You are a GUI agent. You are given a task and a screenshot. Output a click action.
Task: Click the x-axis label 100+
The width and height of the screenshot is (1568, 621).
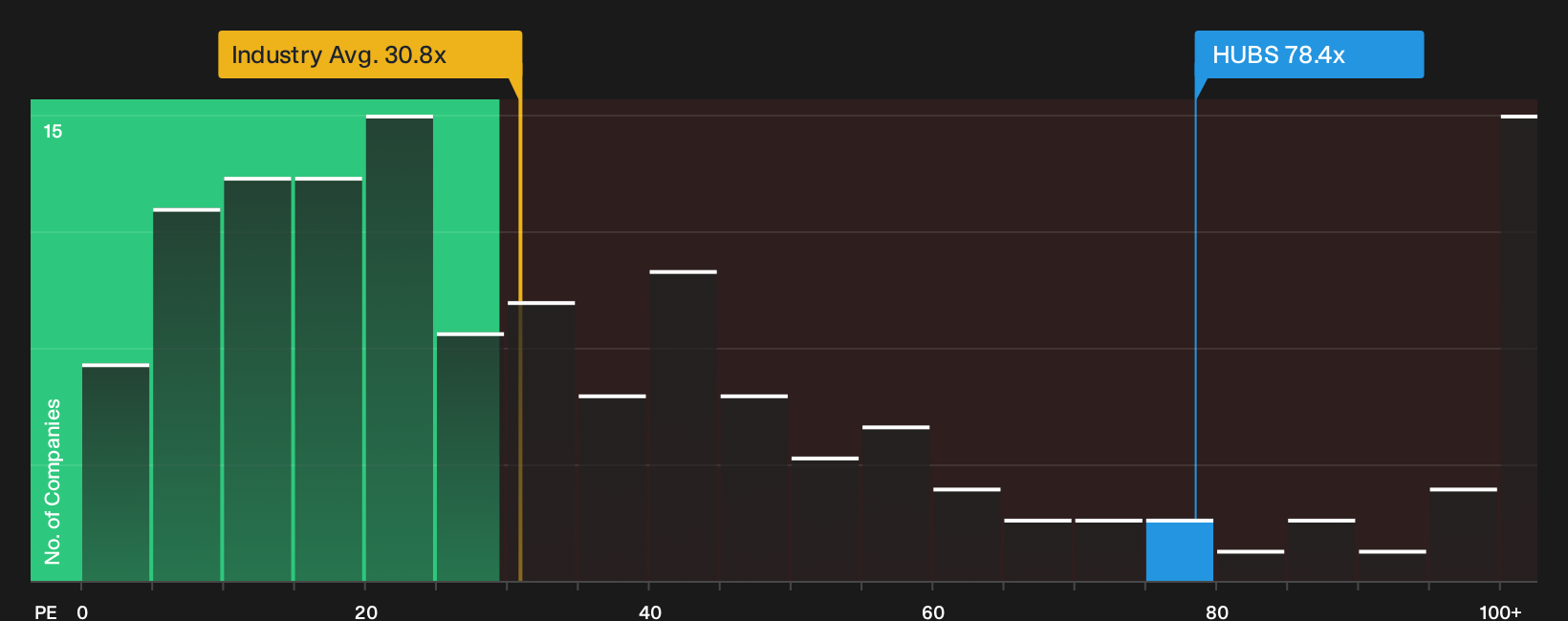click(1500, 611)
